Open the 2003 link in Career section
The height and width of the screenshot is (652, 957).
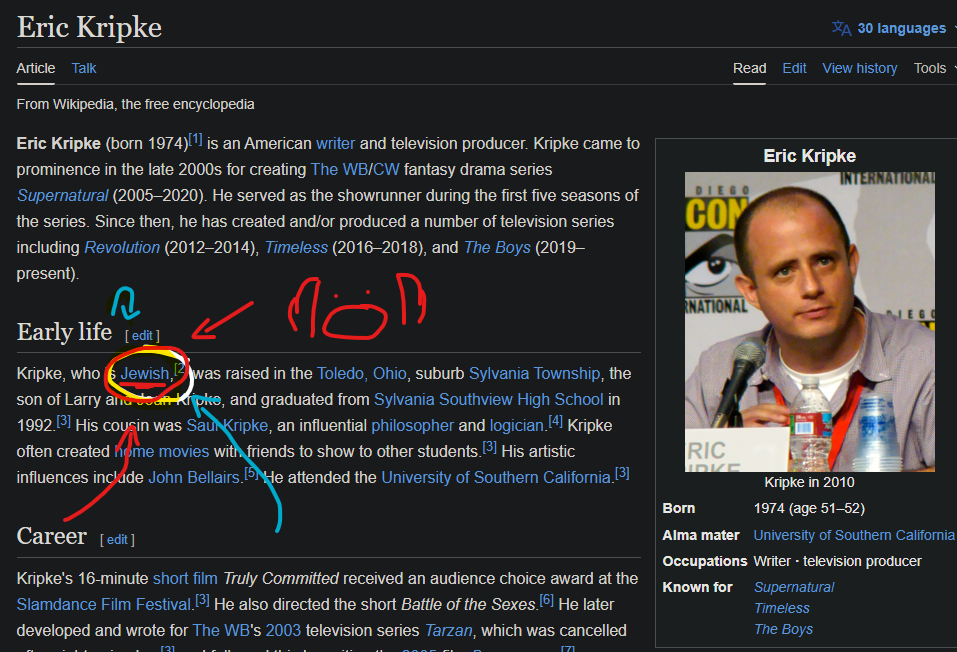283,630
